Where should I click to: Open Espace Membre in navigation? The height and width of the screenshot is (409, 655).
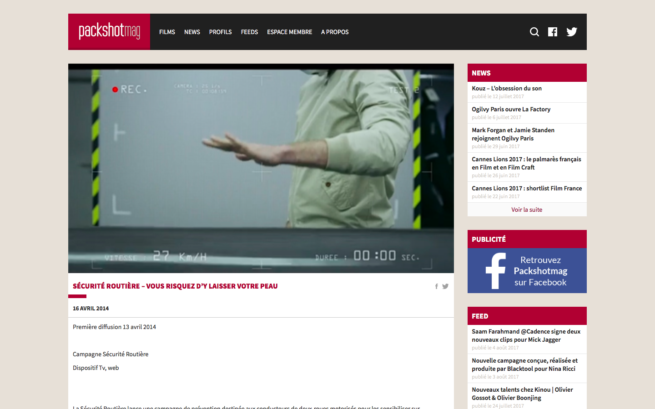(289, 32)
